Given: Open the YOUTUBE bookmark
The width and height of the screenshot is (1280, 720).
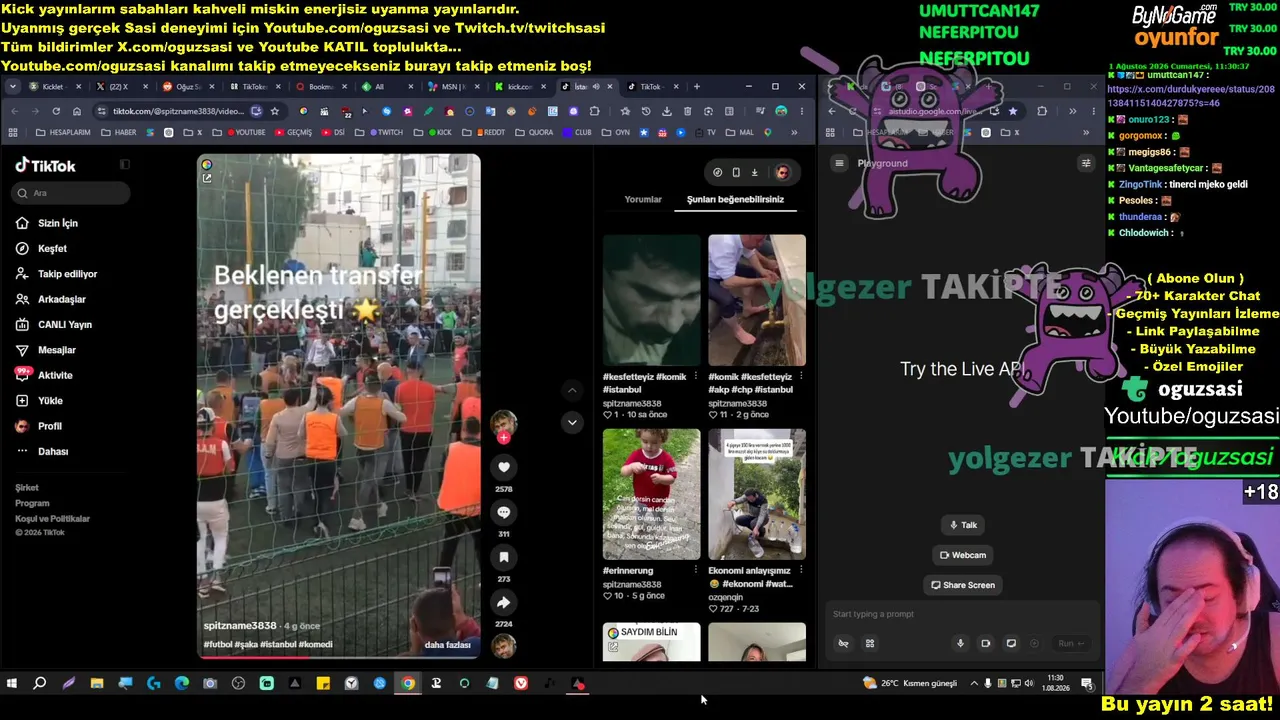Looking at the screenshot, I should (246, 132).
